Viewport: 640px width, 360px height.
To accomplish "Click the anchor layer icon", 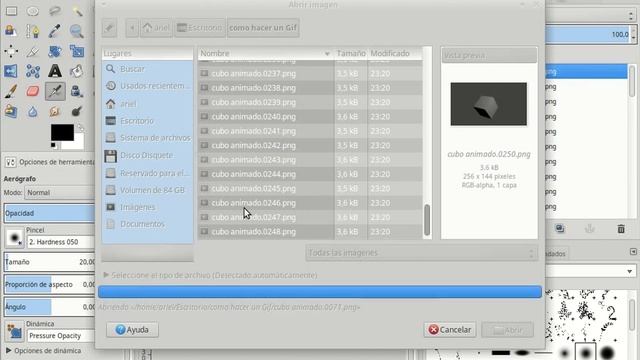I will tap(589, 229).
